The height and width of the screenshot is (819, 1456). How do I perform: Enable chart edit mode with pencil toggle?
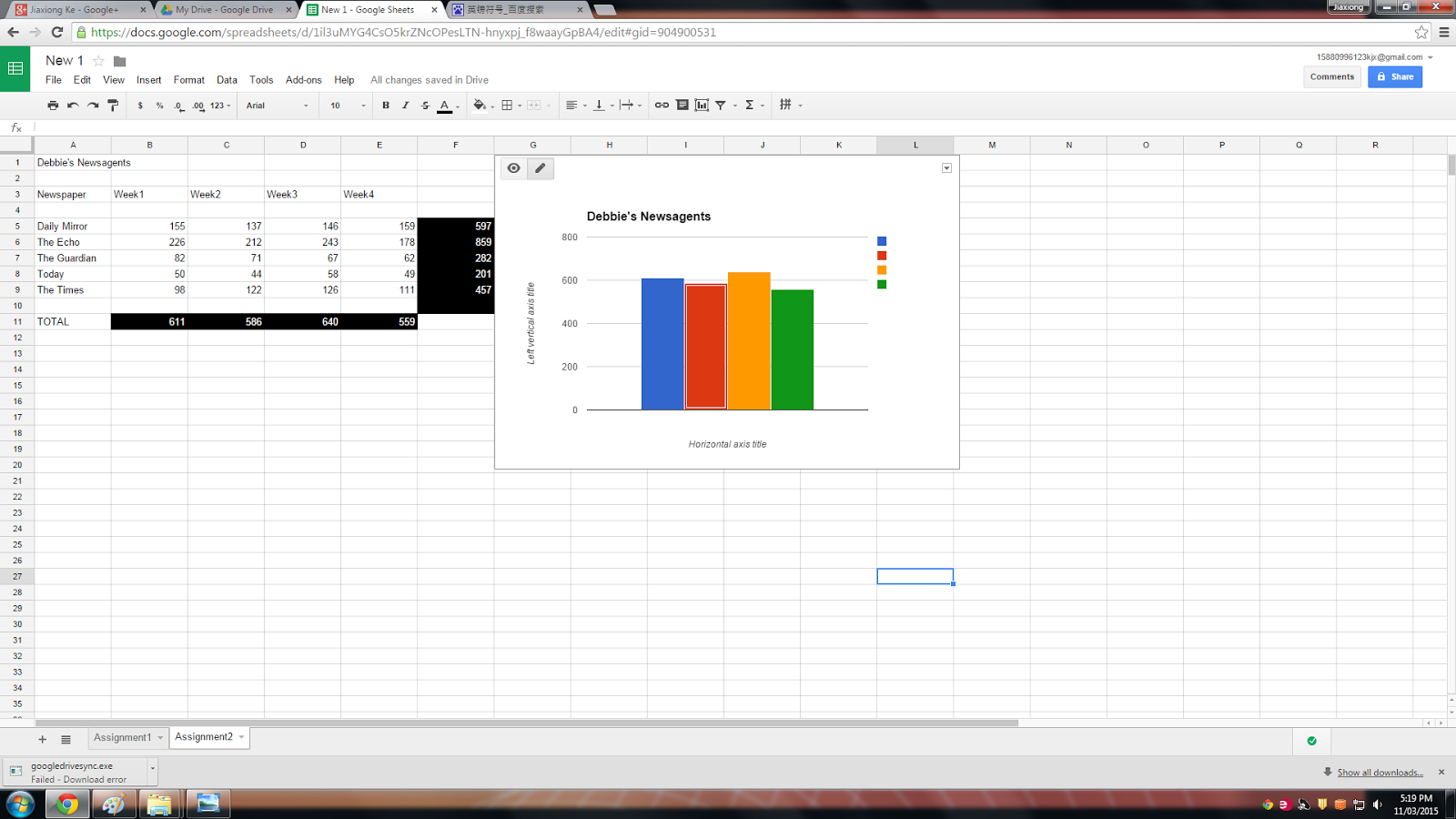(541, 168)
